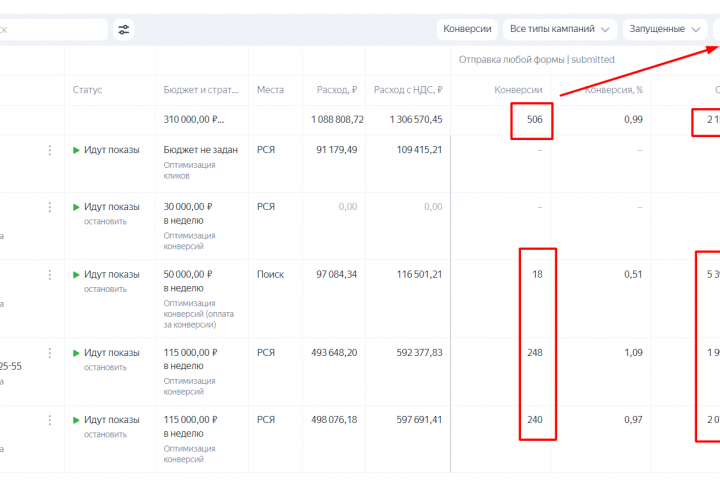
Task: Click the total conversion rate 0,99
Action: (633, 119)
